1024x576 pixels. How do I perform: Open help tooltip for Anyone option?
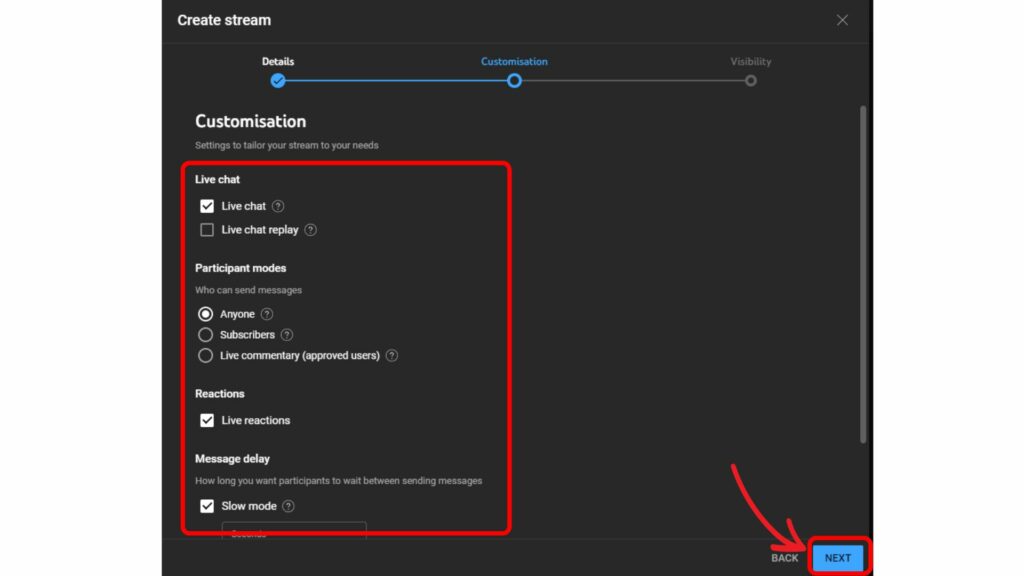267,314
